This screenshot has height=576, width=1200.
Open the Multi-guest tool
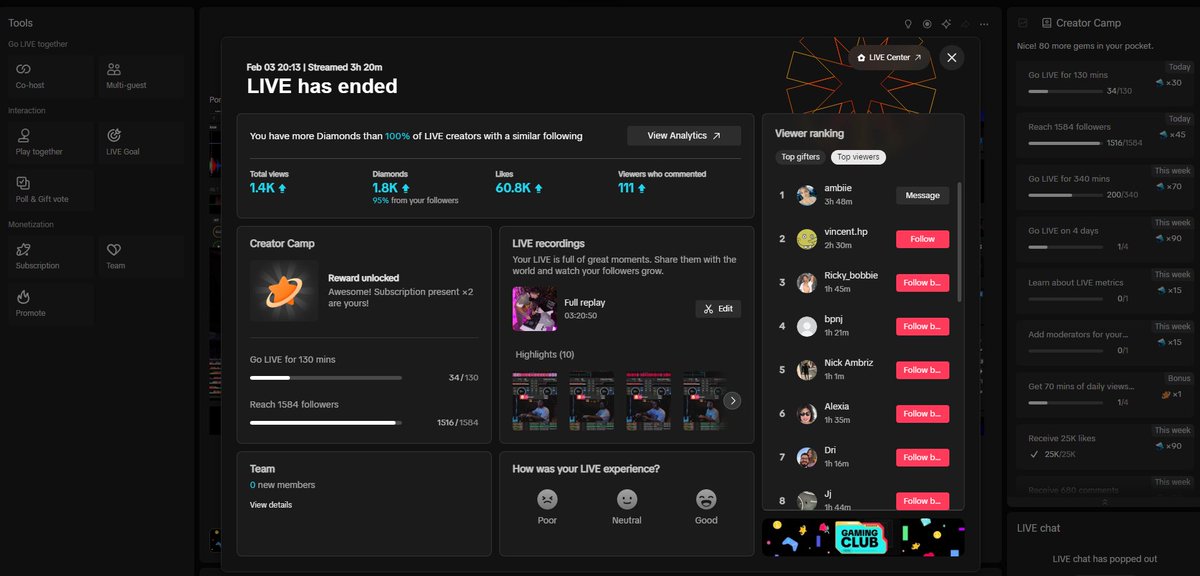tap(140, 75)
